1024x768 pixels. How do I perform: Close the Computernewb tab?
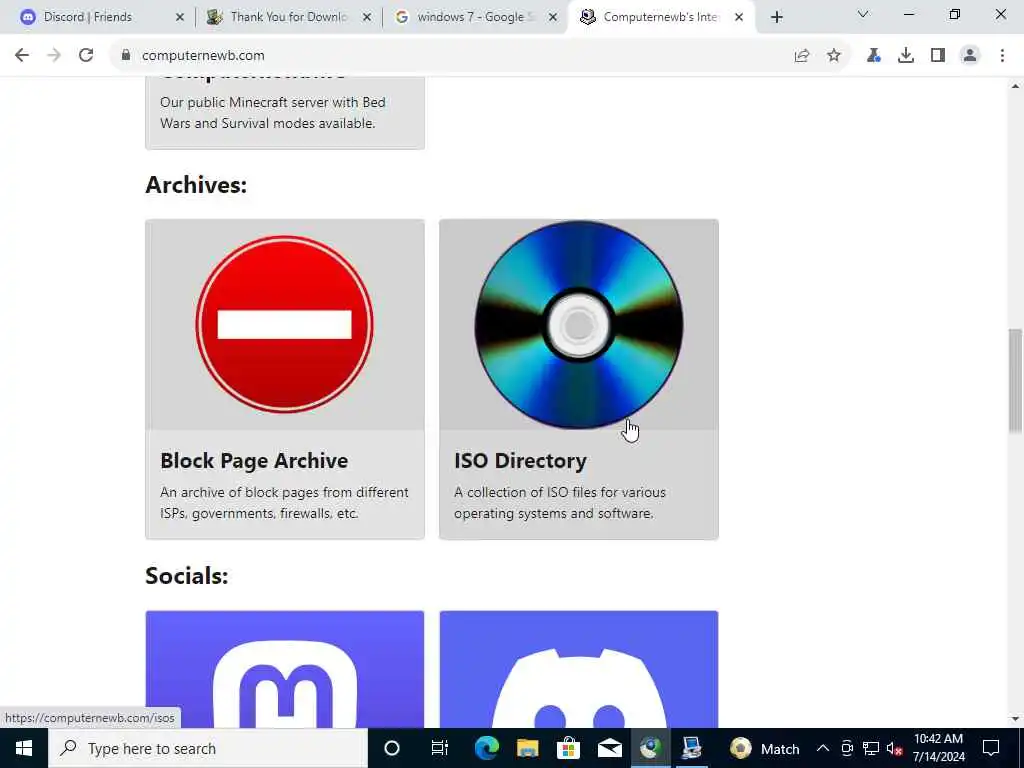tap(739, 17)
